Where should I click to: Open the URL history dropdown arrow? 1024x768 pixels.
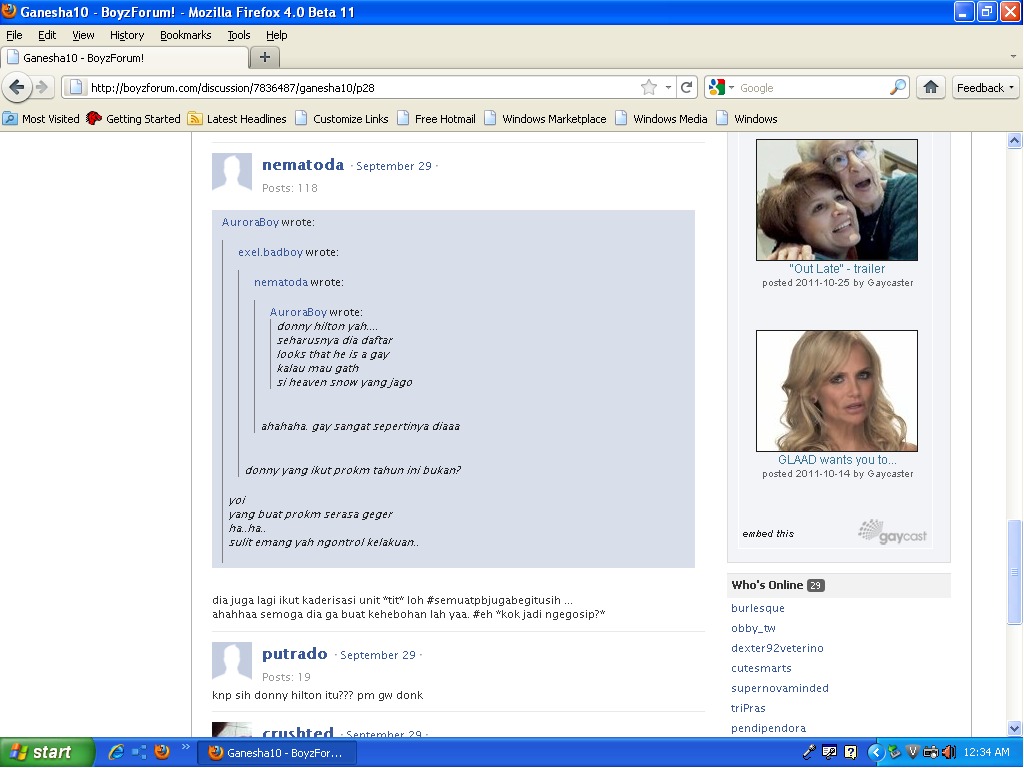668,87
